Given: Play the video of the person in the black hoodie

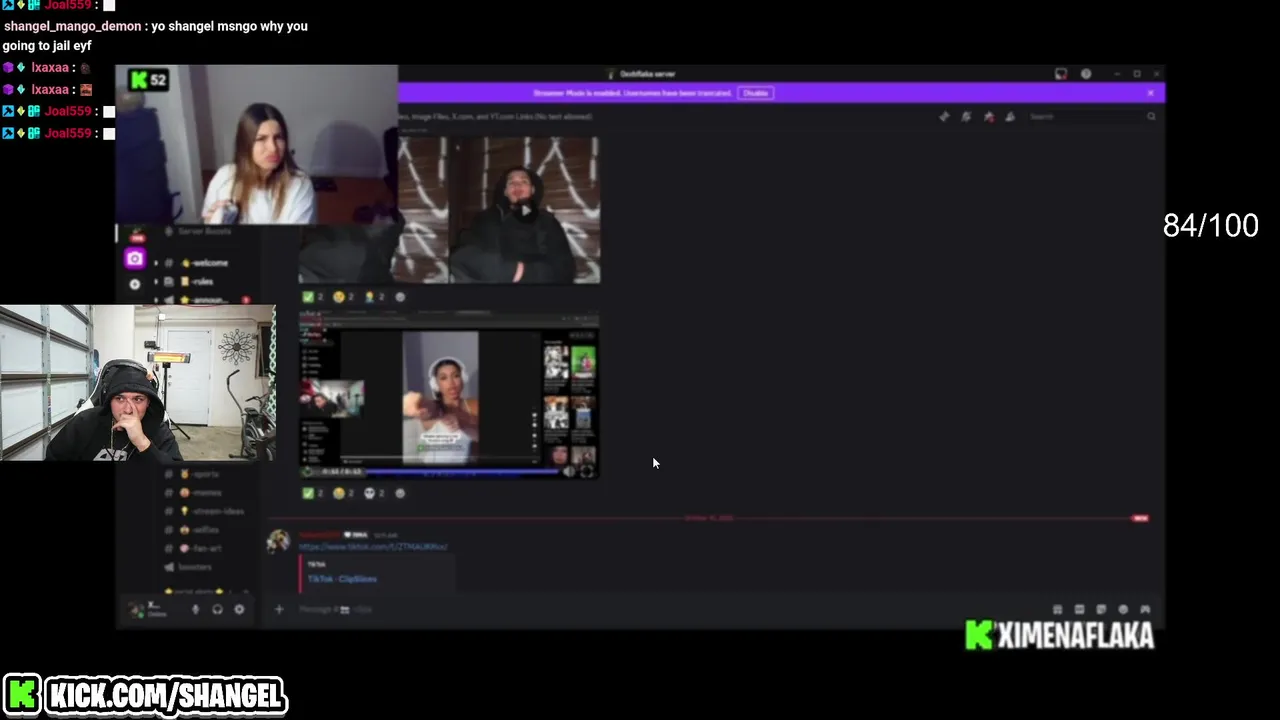Looking at the screenshot, I should click(524, 210).
